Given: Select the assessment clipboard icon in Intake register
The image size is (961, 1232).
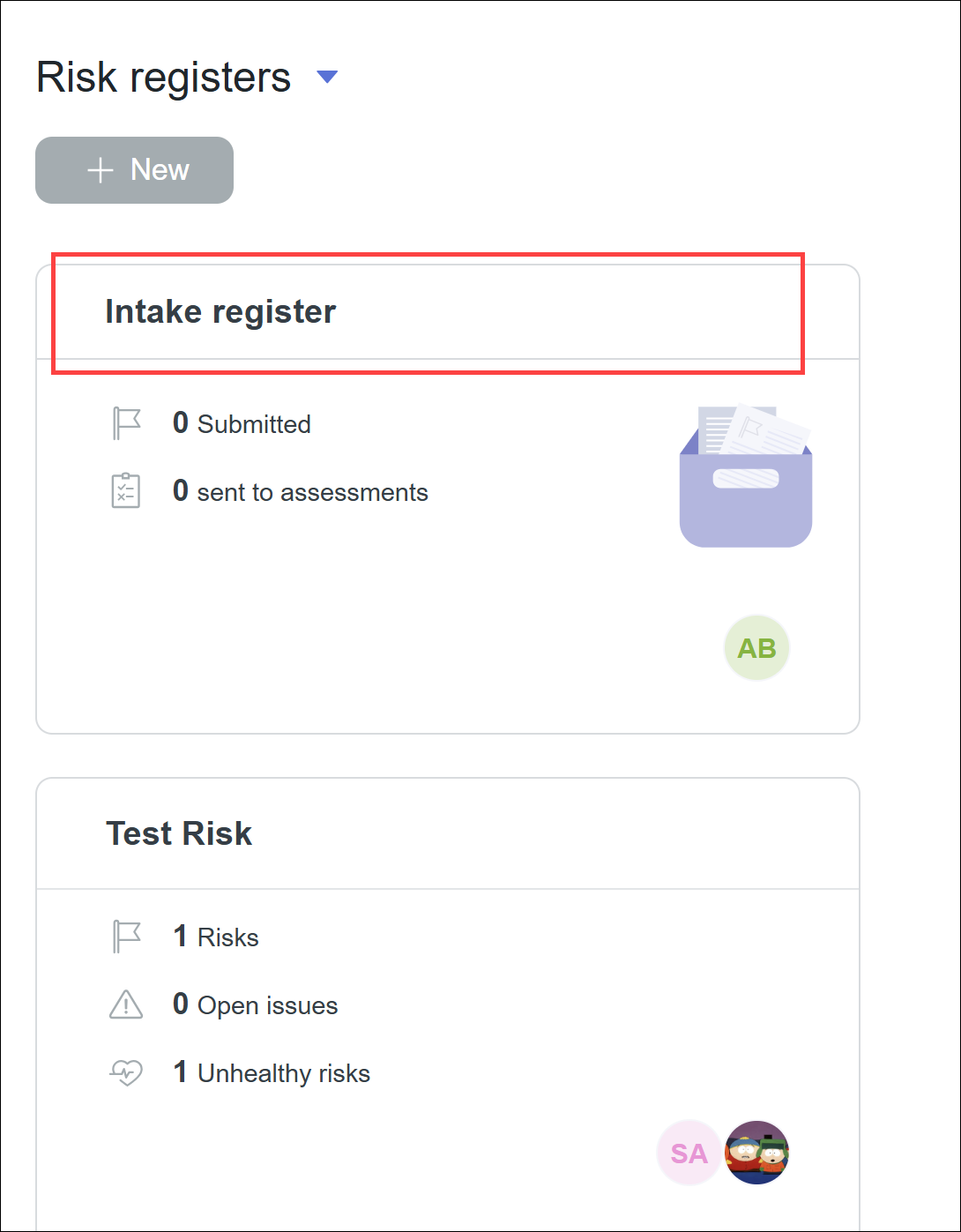Looking at the screenshot, I should 126,490.
